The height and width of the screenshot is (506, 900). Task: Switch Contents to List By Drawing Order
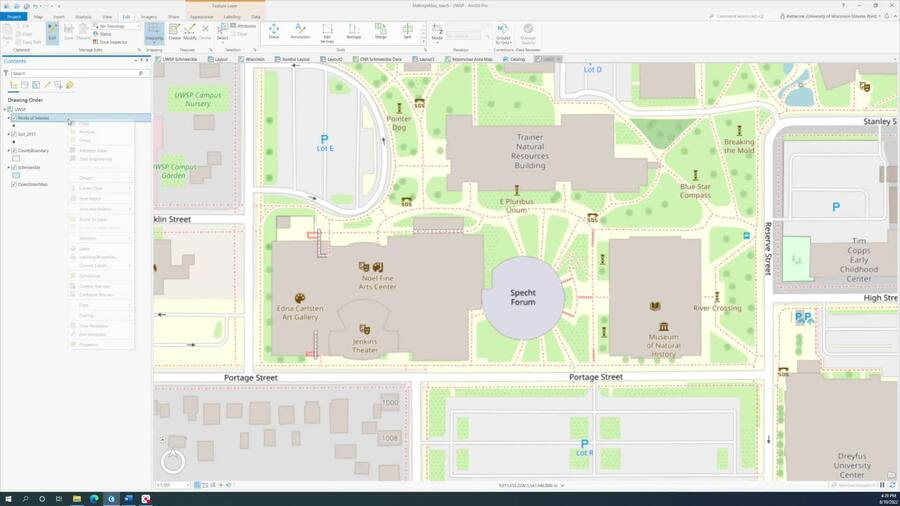(x=14, y=85)
